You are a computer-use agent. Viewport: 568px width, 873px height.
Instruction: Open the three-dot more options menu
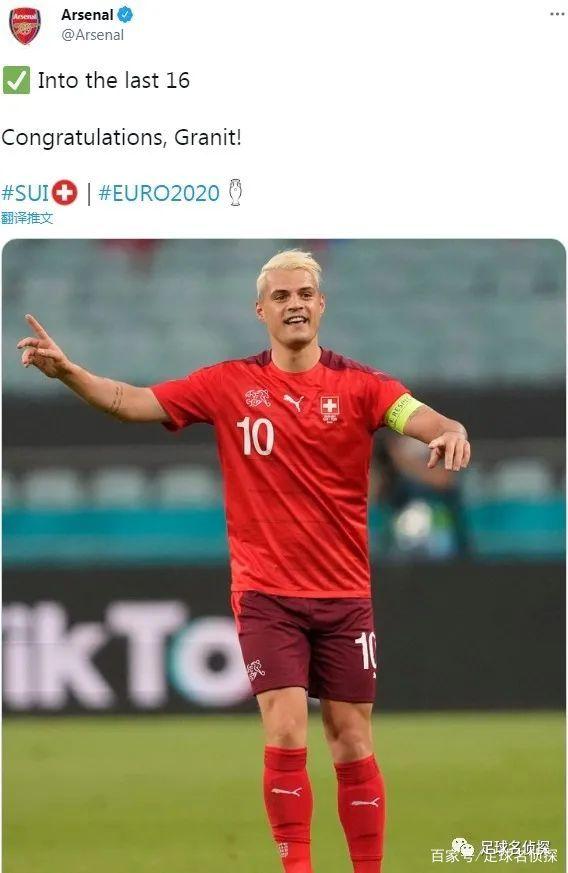click(x=557, y=14)
